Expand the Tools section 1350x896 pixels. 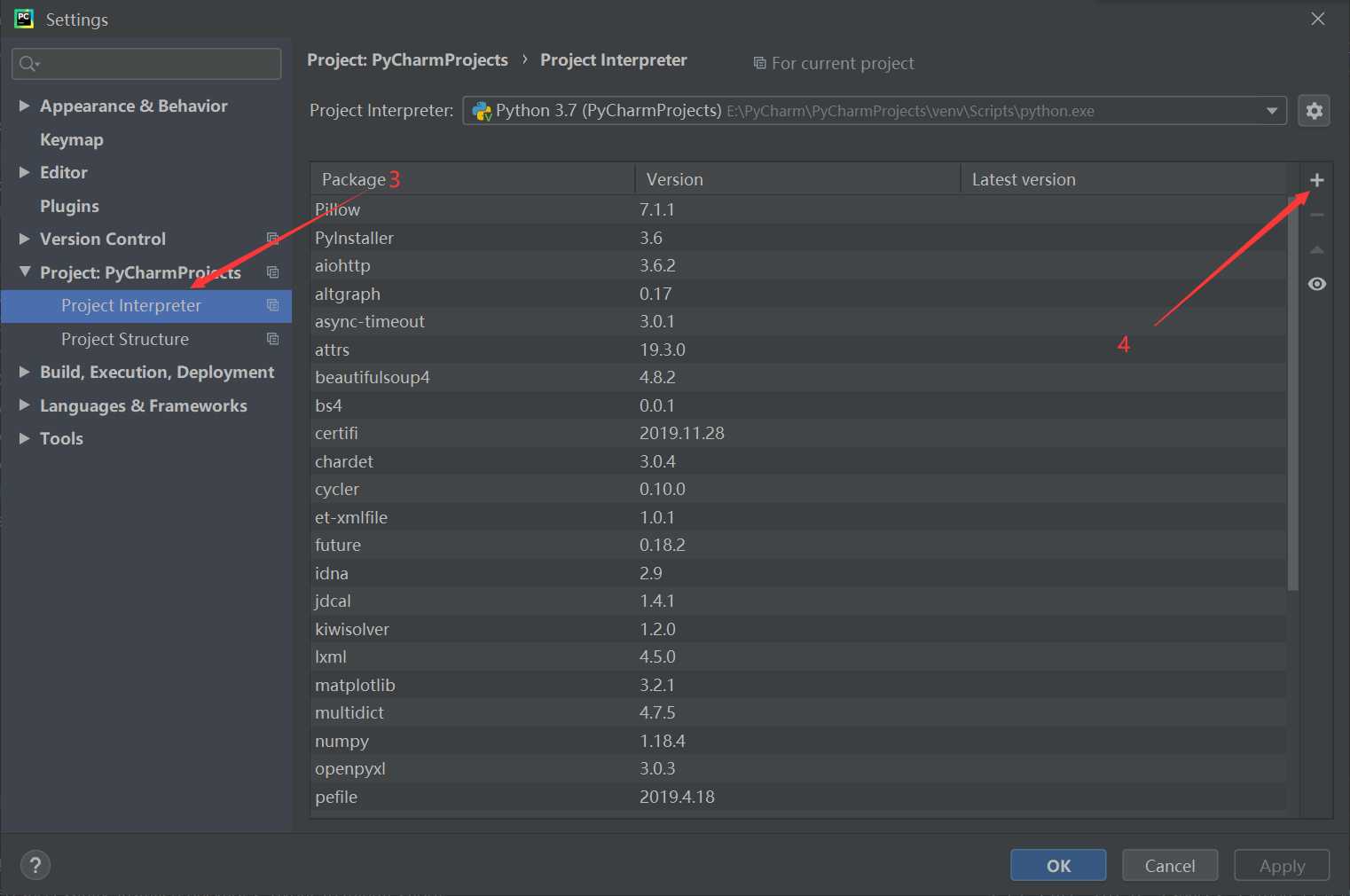click(25, 438)
